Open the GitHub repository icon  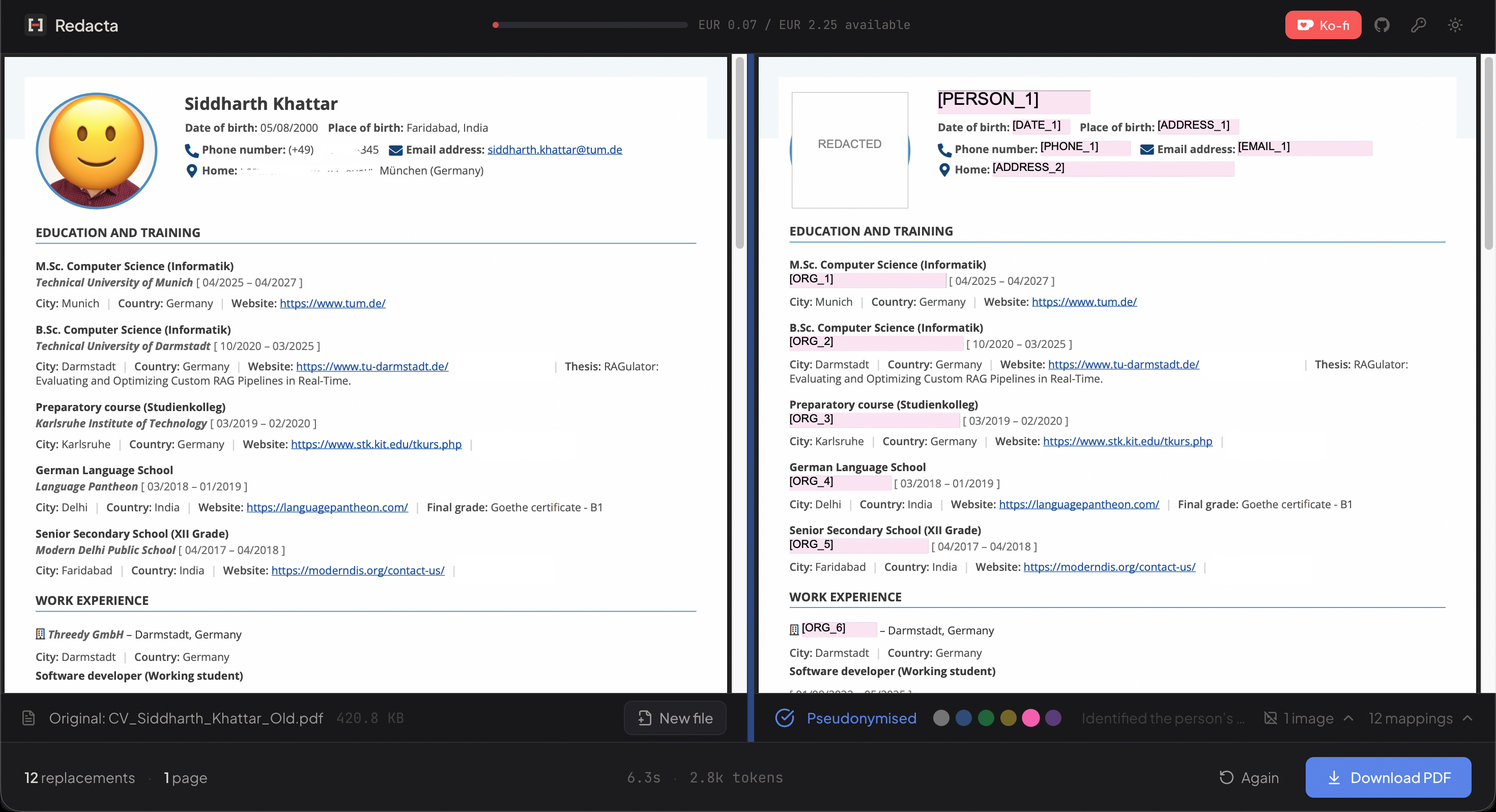[1382, 25]
